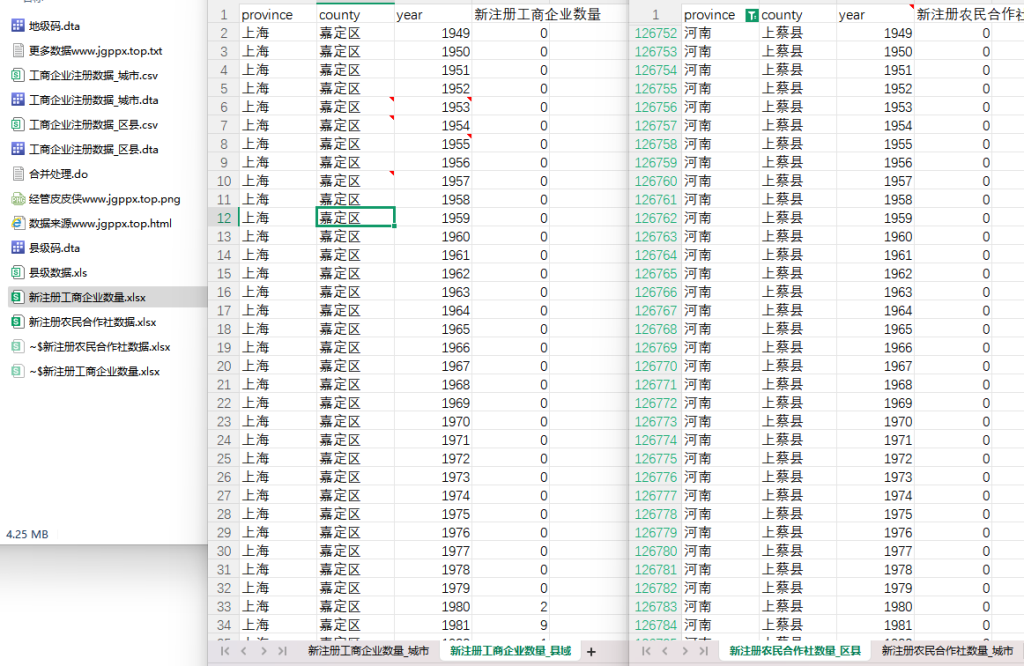Click the 经管皮皮侠www.jgppx.top.png image icon
Viewport: 1024px width, 666px height.
click(18, 199)
